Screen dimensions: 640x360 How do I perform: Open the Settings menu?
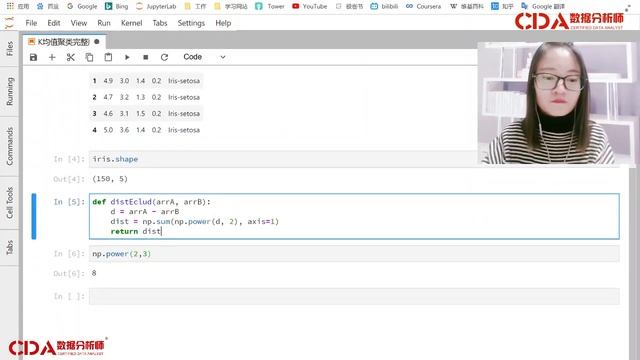tap(191, 23)
